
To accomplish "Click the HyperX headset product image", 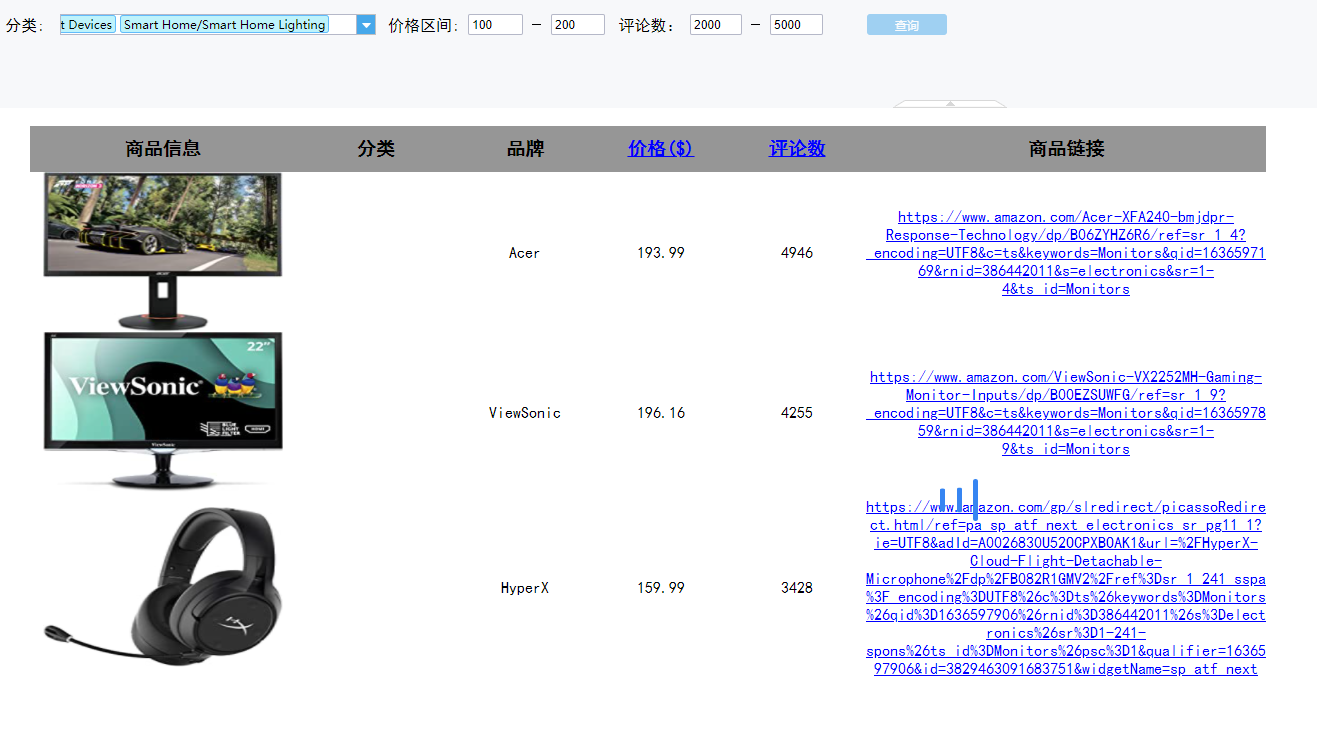I will (162, 587).
